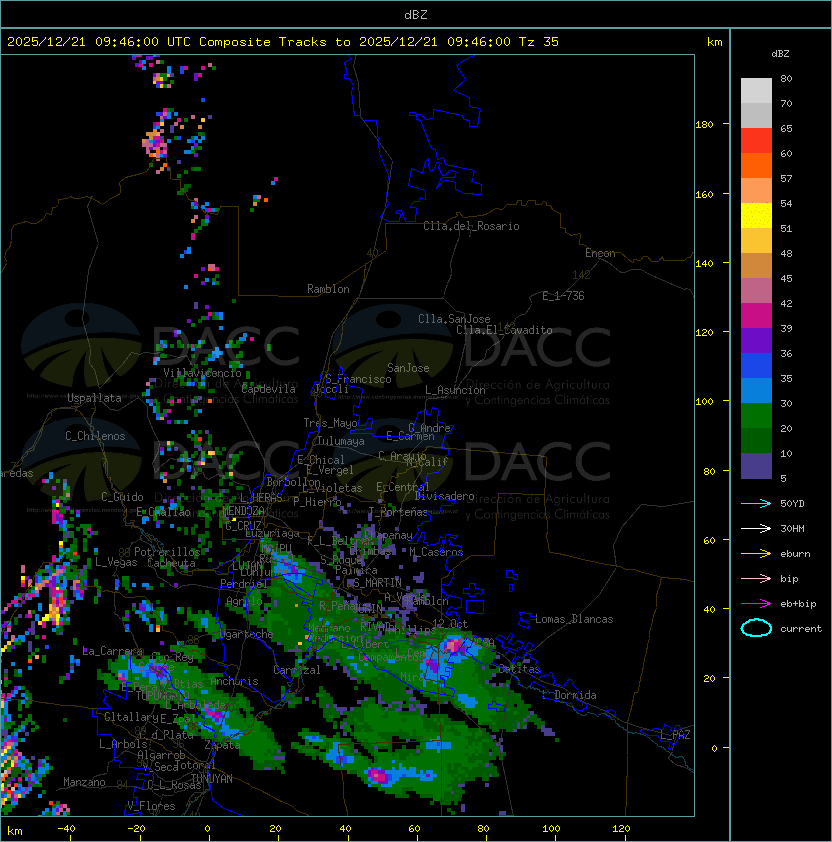
Task: Click the Clla.SanJose label
Action: point(454,319)
